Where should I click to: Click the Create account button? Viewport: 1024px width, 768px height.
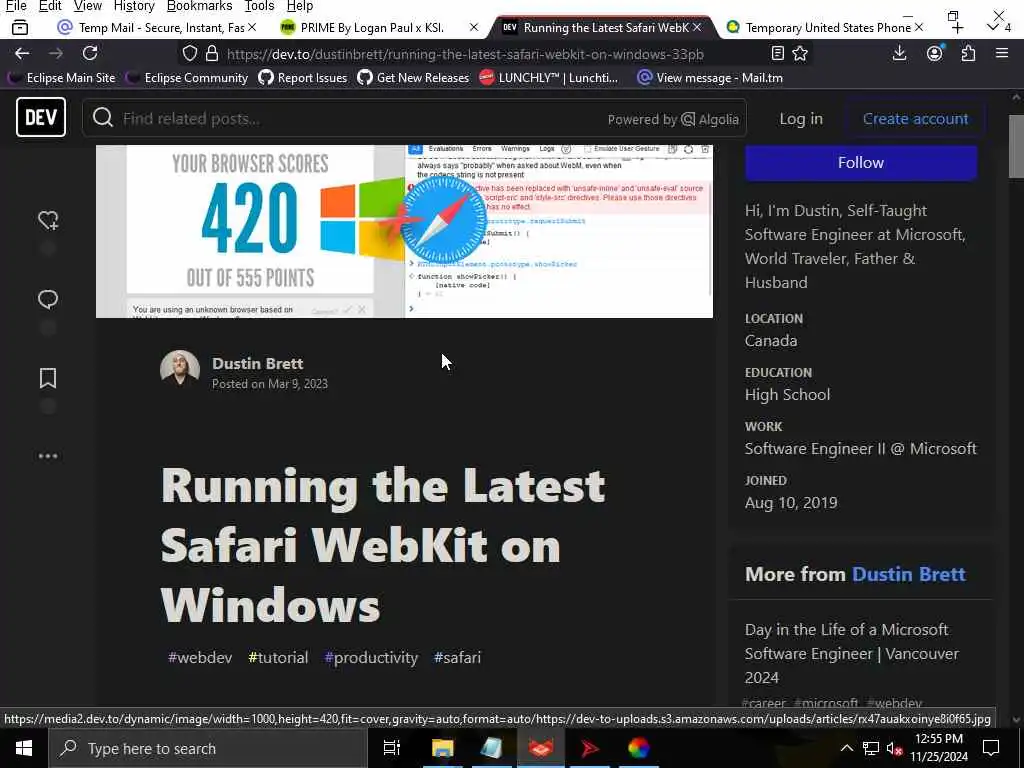[915, 119]
